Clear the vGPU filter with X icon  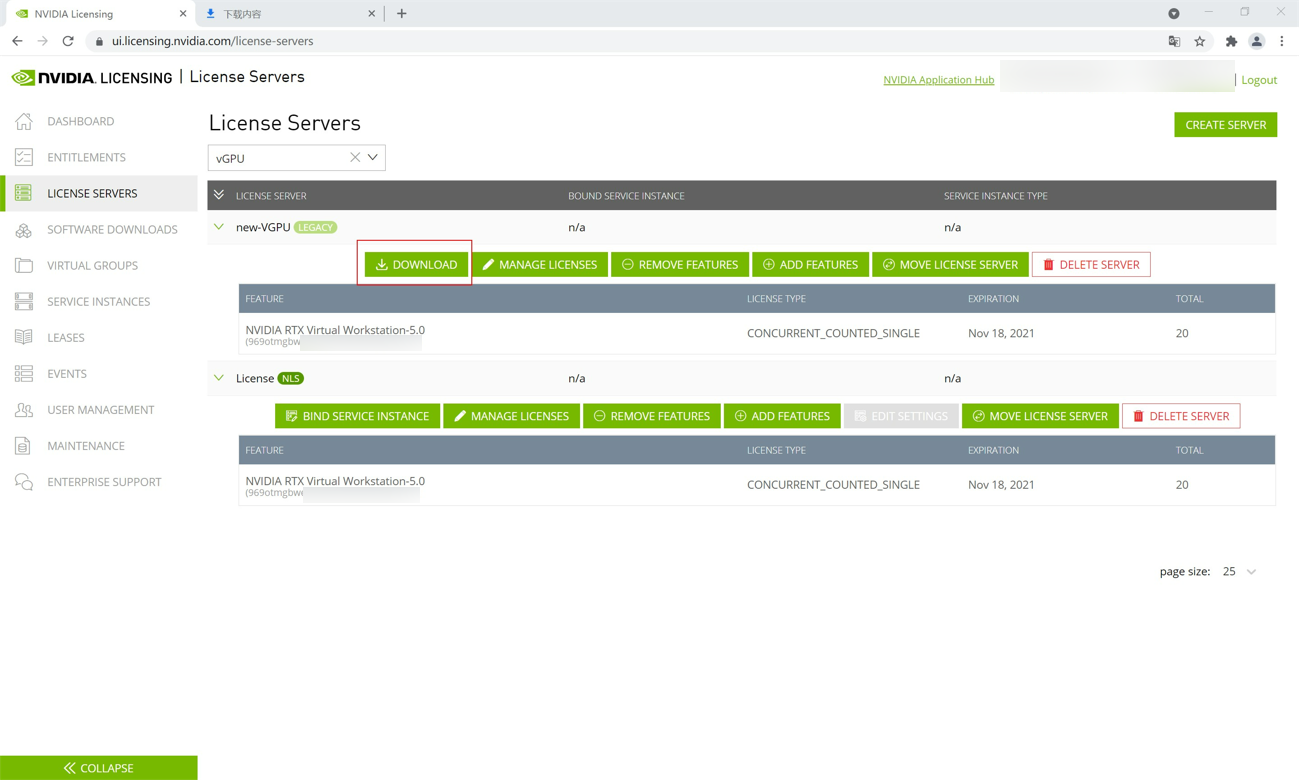point(355,157)
